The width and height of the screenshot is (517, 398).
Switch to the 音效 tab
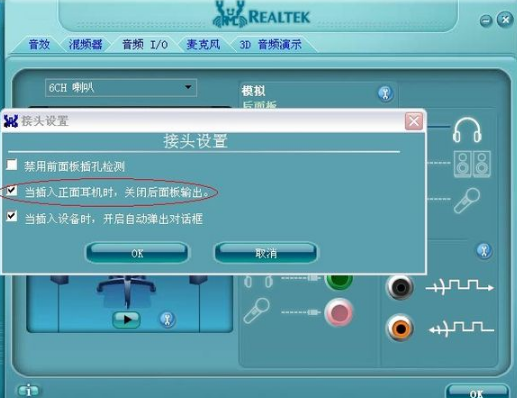(39, 44)
